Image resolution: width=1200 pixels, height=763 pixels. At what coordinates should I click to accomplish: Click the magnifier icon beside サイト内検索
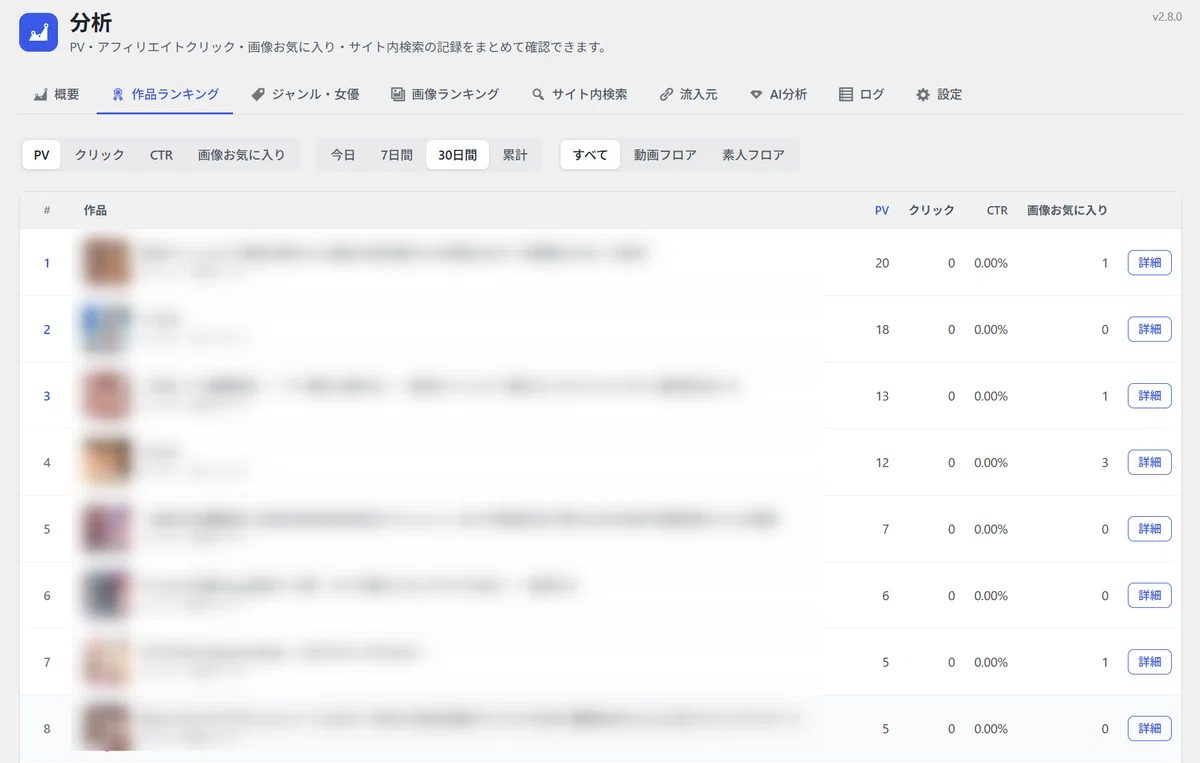coord(538,95)
